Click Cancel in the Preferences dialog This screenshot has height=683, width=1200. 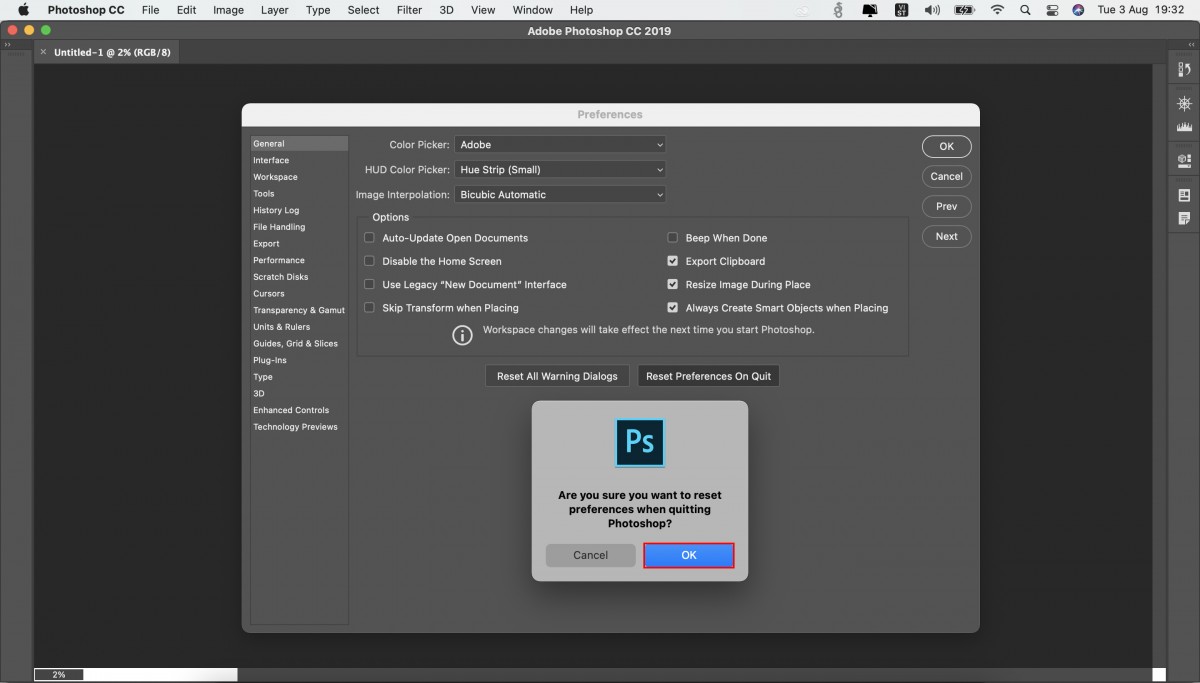pos(947,176)
